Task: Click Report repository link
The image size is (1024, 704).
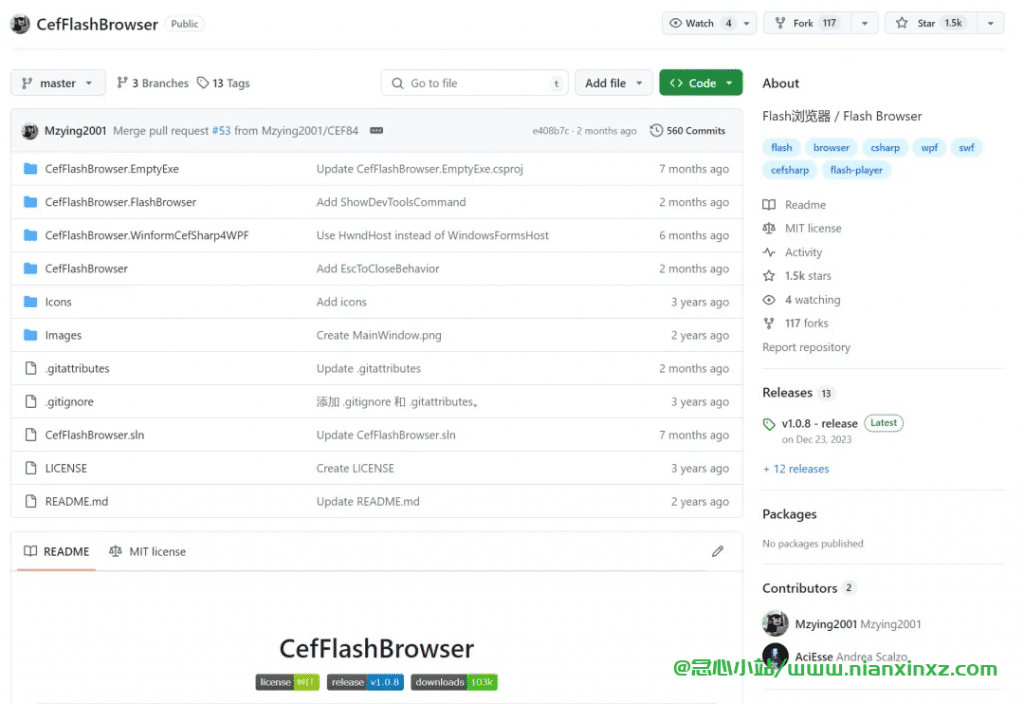Action: click(x=807, y=347)
